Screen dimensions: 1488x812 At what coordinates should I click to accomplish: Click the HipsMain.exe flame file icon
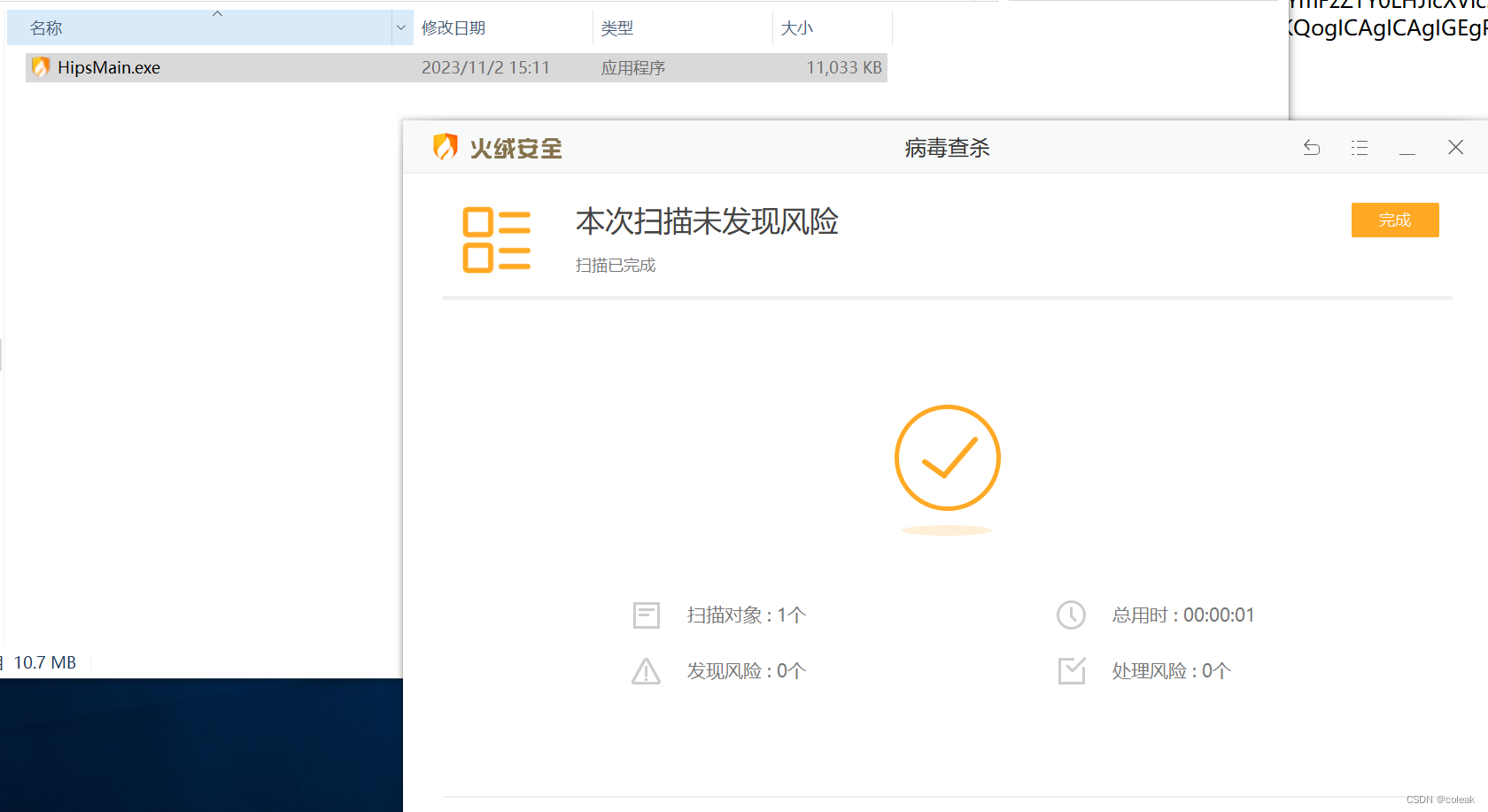coord(41,67)
